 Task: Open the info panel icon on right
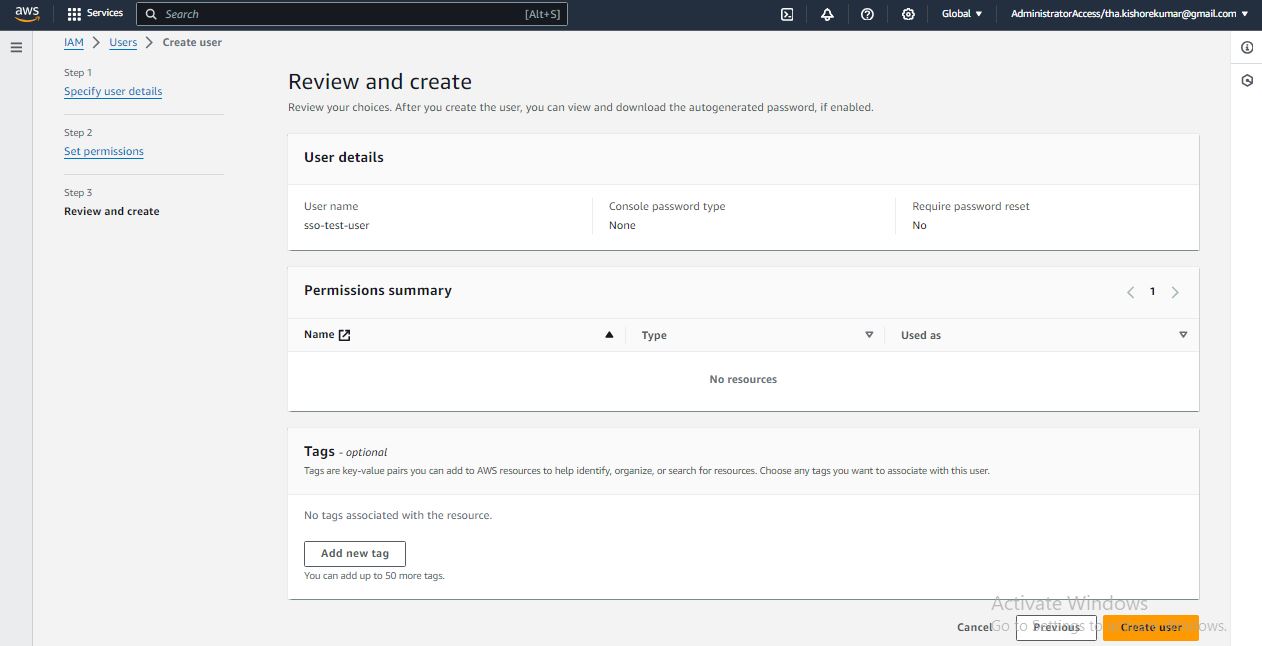click(x=1247, y=48)
